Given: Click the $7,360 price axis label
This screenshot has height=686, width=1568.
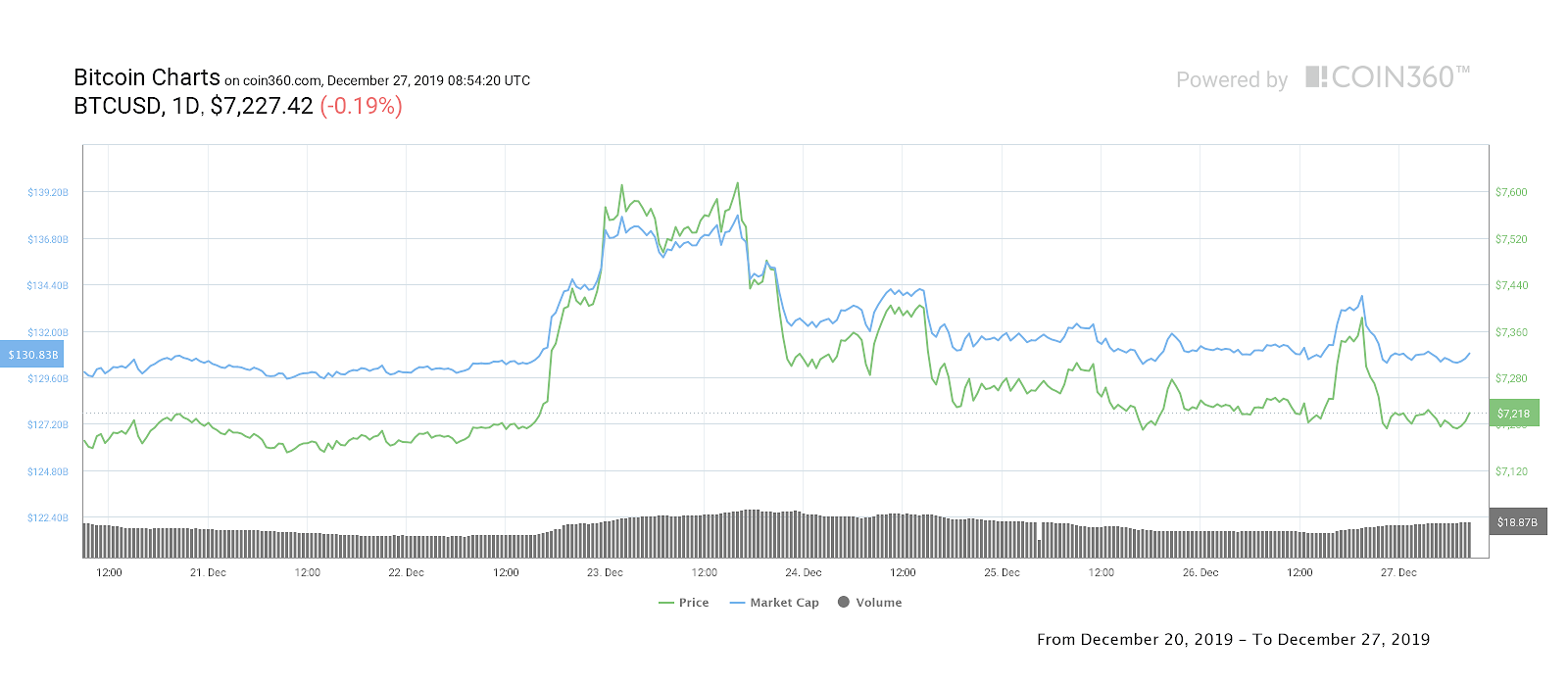Looking at the screenshot, I should pos(1511,332).
